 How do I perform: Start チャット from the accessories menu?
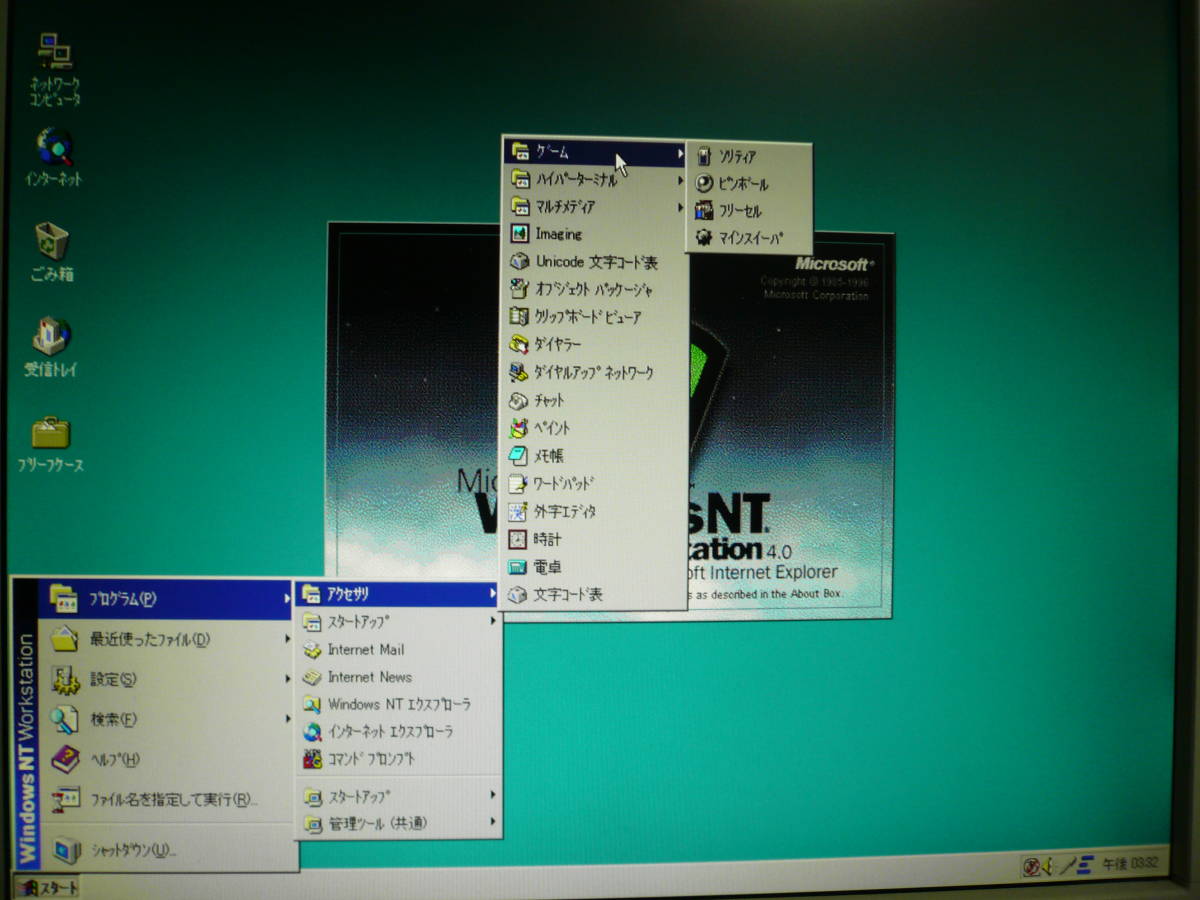(x=596, y=400)
